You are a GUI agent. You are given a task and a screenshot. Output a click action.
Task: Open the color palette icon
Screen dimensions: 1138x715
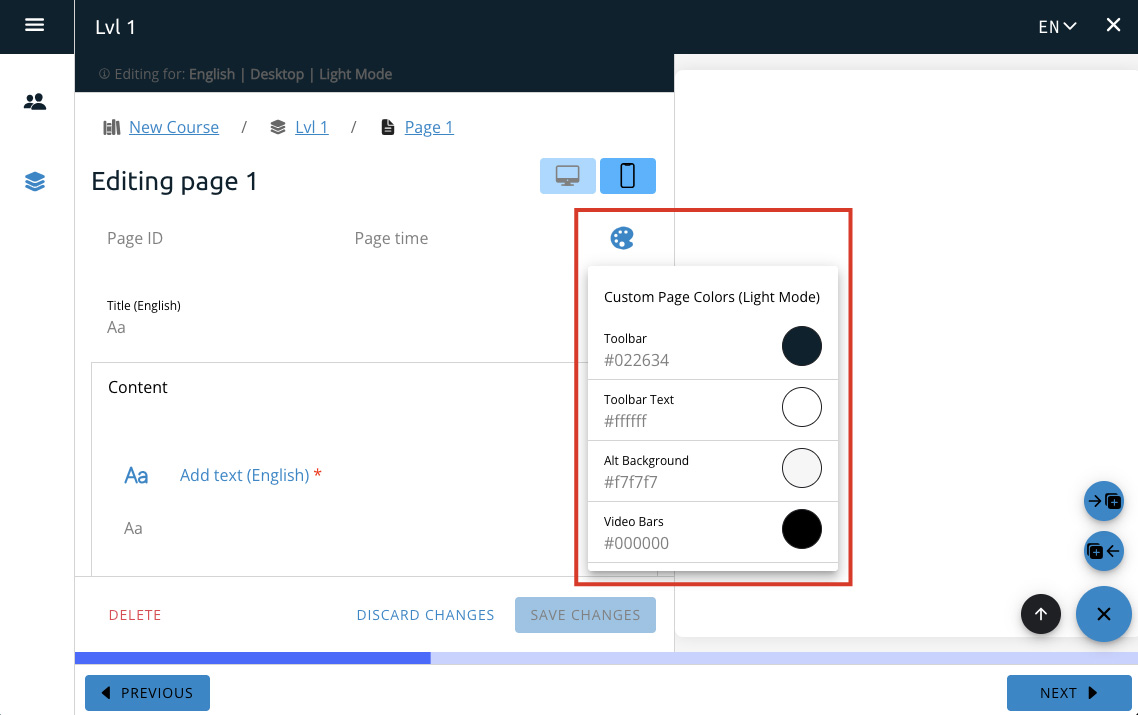[622, 238]
